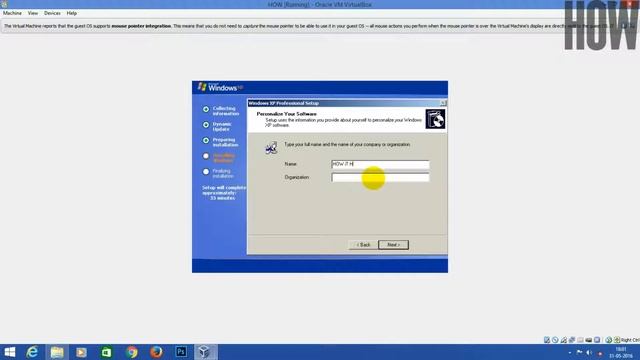Open the Machine menu

tap(12, 13)
